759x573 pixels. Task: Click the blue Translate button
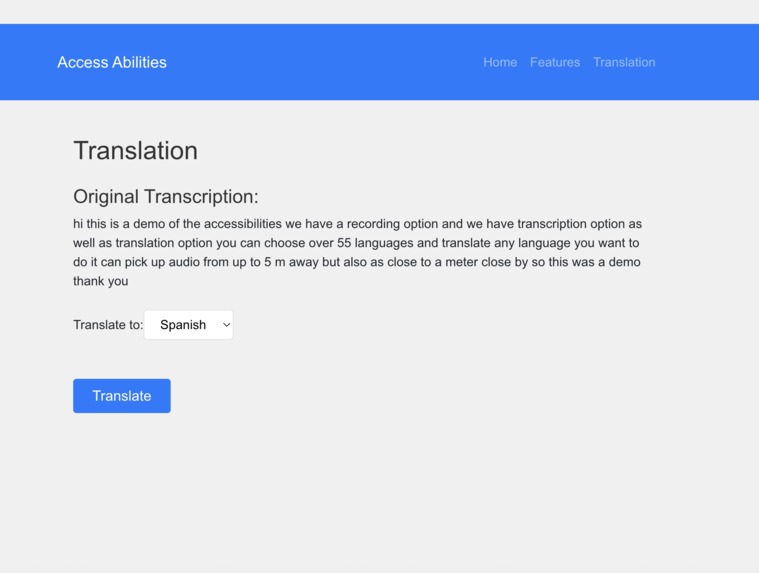point(121,396)
